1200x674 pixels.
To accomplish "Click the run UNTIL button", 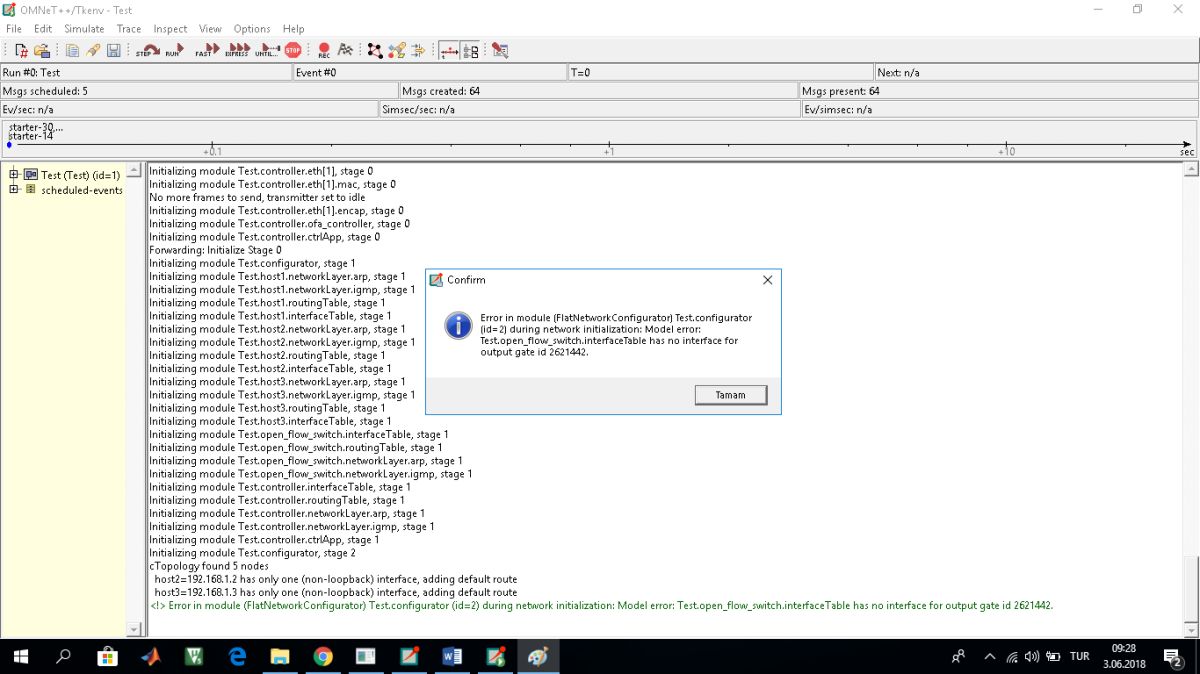I will point(267,50).
